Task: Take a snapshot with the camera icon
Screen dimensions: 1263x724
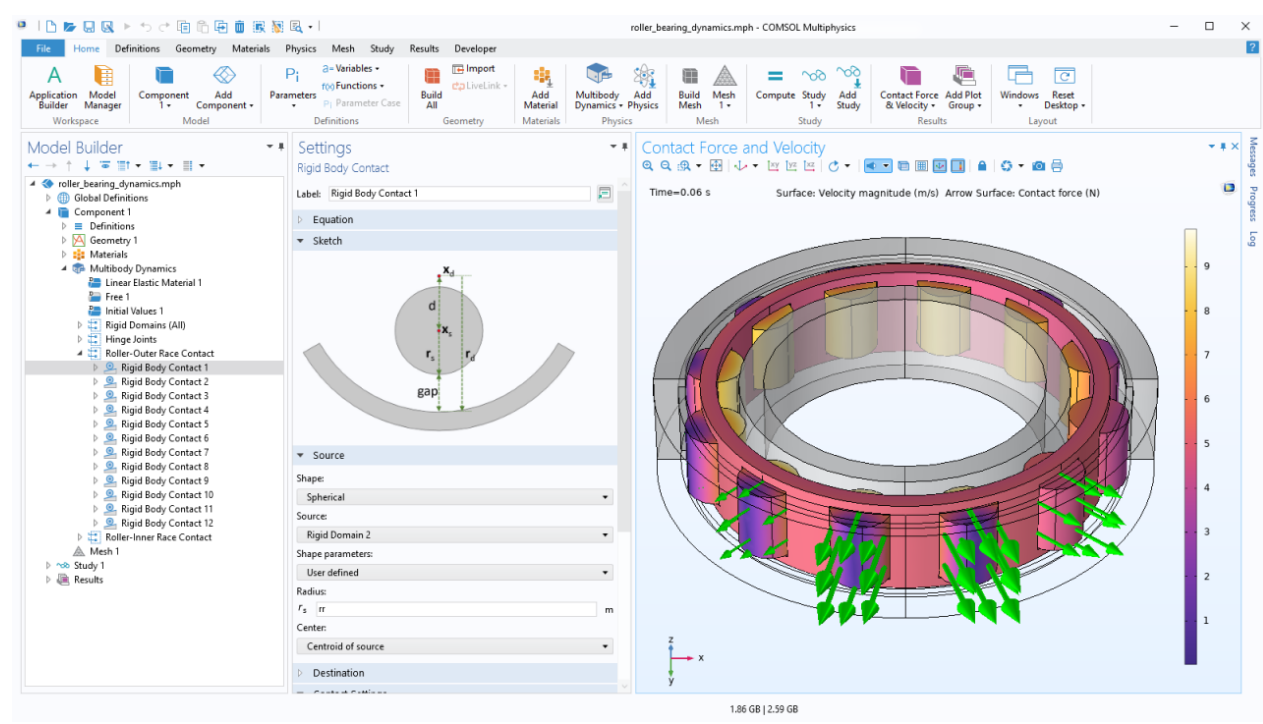Action: coord(1039,166)
